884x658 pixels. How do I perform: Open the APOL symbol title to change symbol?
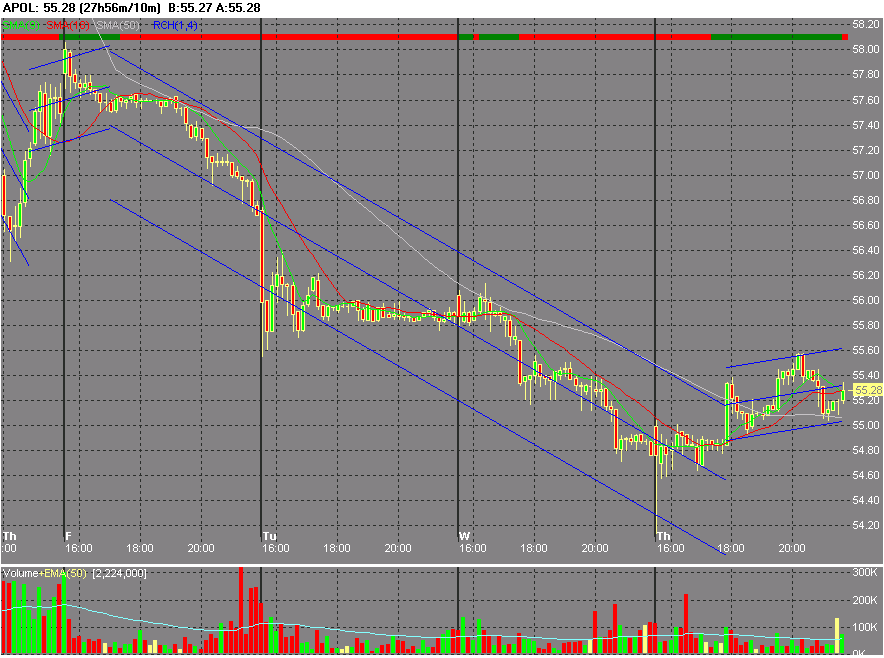coord(20,7)
